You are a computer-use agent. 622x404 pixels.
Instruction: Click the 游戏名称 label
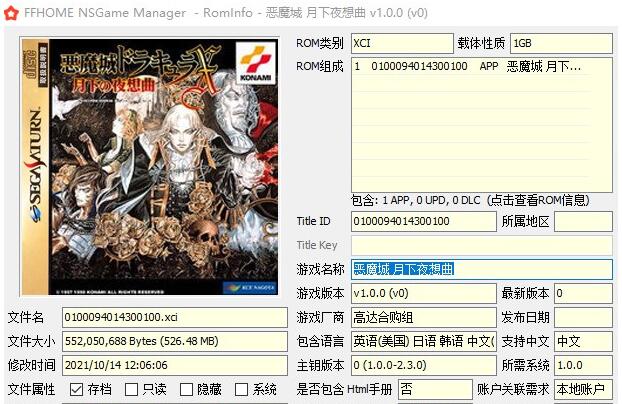[320, 269]
